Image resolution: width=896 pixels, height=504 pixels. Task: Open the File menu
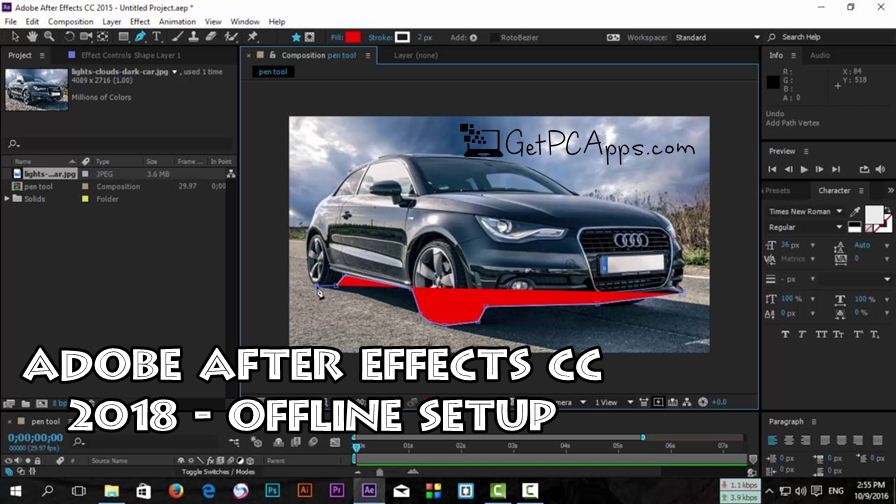[10, 22]
